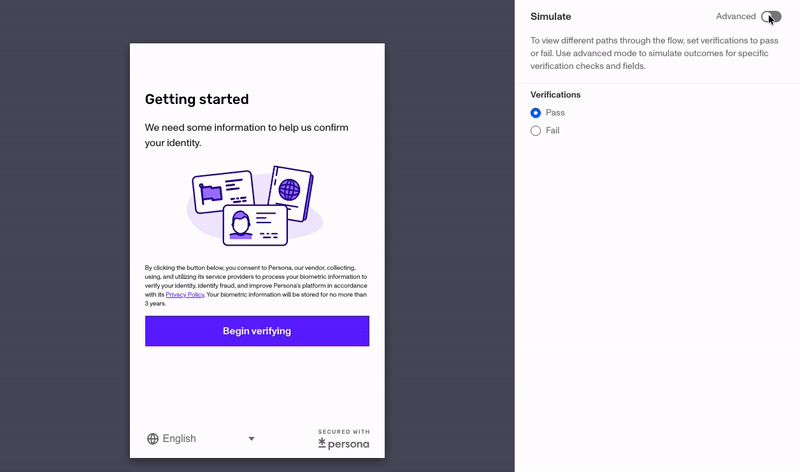
Task: Click the caret arrow beside English
Action: (251, 439)
